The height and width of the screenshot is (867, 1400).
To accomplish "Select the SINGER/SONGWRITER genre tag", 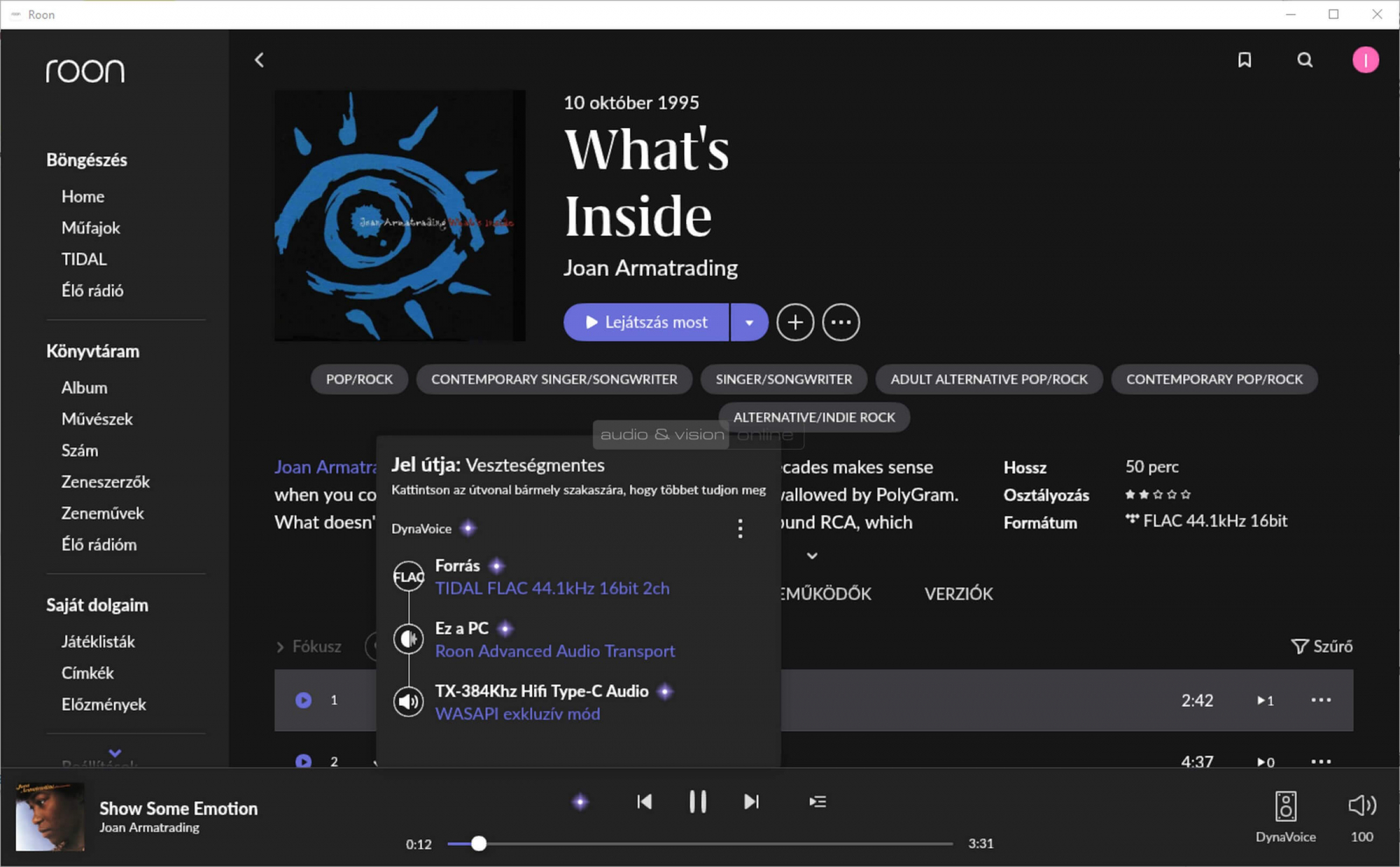I will tap(784, 380).
